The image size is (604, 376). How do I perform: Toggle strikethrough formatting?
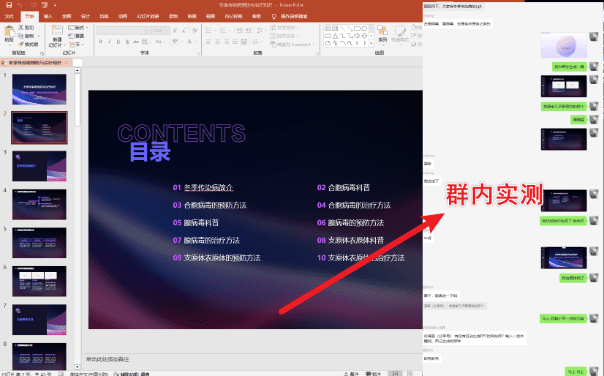pos(136,42)
